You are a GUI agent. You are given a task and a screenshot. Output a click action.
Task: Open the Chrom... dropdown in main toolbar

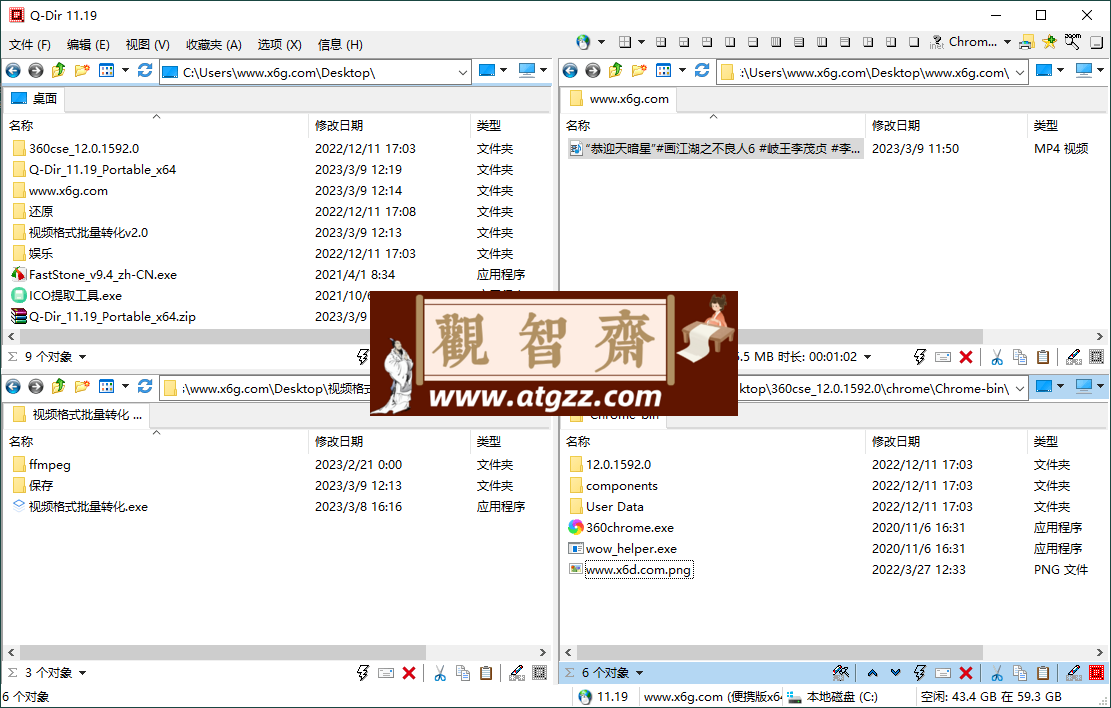tap(1007, 43)
